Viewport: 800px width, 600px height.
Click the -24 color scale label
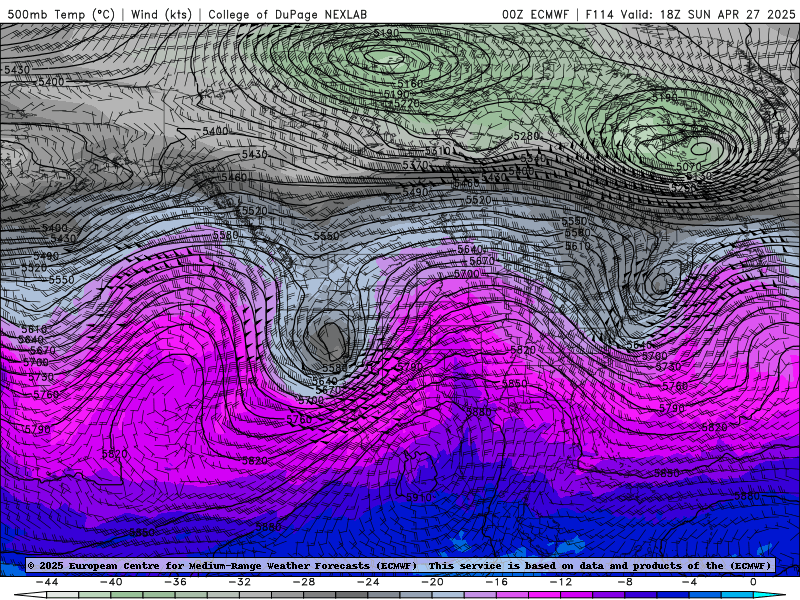click(368, 582)
